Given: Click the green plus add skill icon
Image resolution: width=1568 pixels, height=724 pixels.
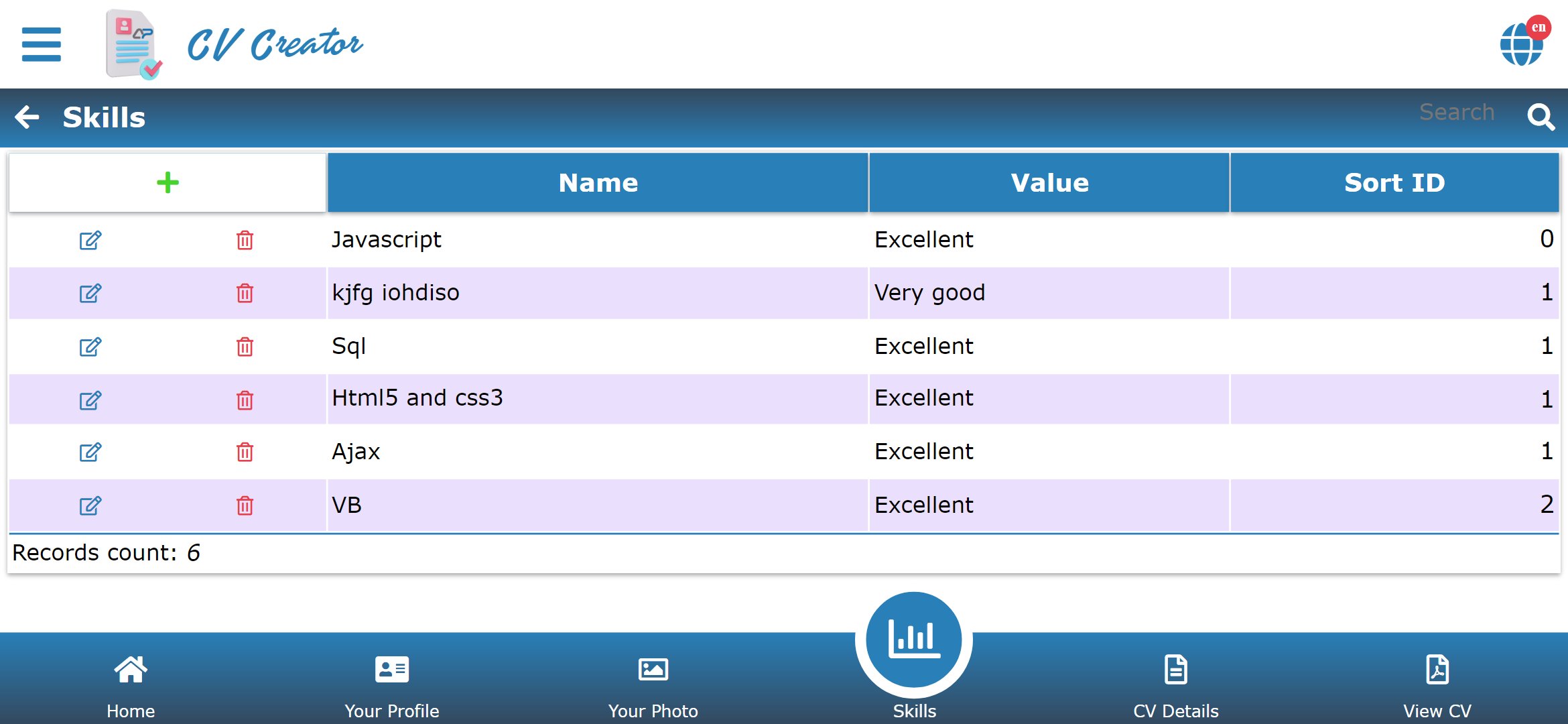Looking at the screenshot, I should [168, 182].
